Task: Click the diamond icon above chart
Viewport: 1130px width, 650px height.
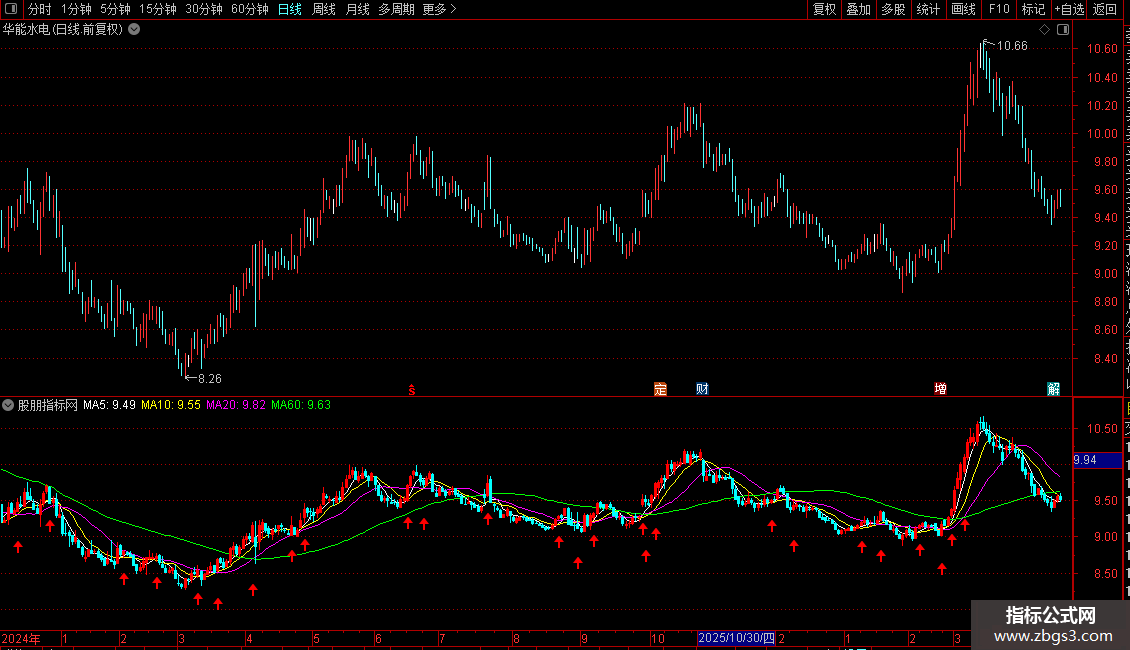Action: [1044, 30]
